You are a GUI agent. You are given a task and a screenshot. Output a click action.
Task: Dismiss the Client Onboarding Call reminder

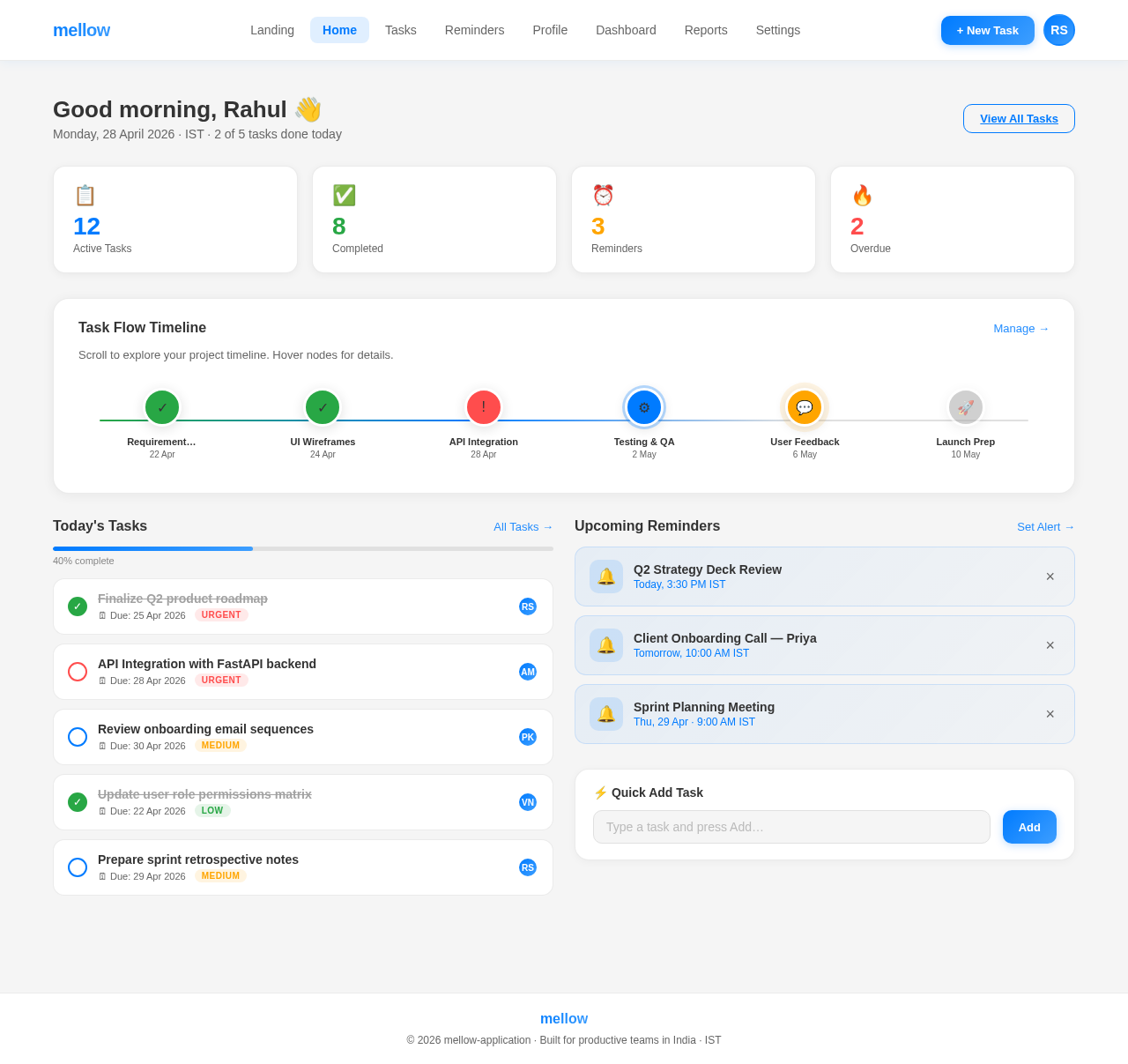(1050, 645)
